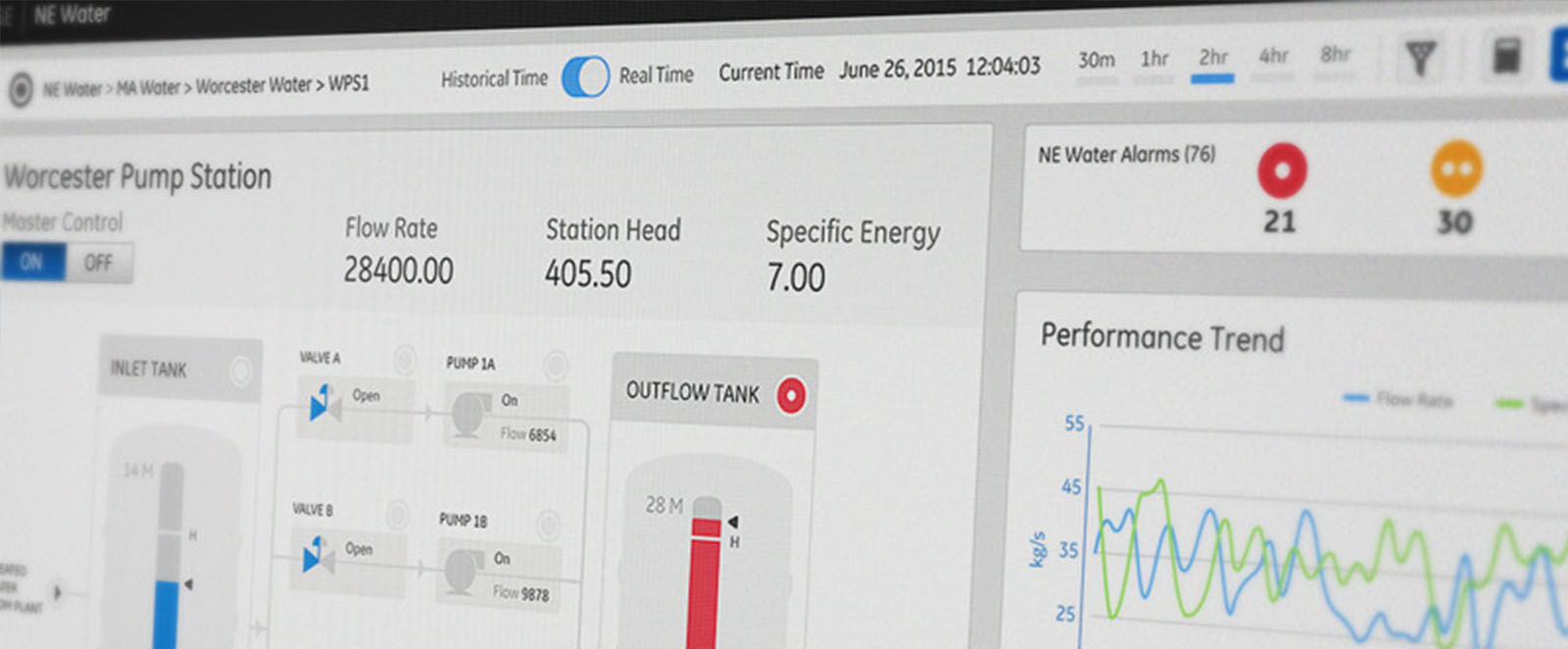Click the Pump 1A status circle icon
Viewport: 1568px width, 649px height.
[x=556, y=365]
